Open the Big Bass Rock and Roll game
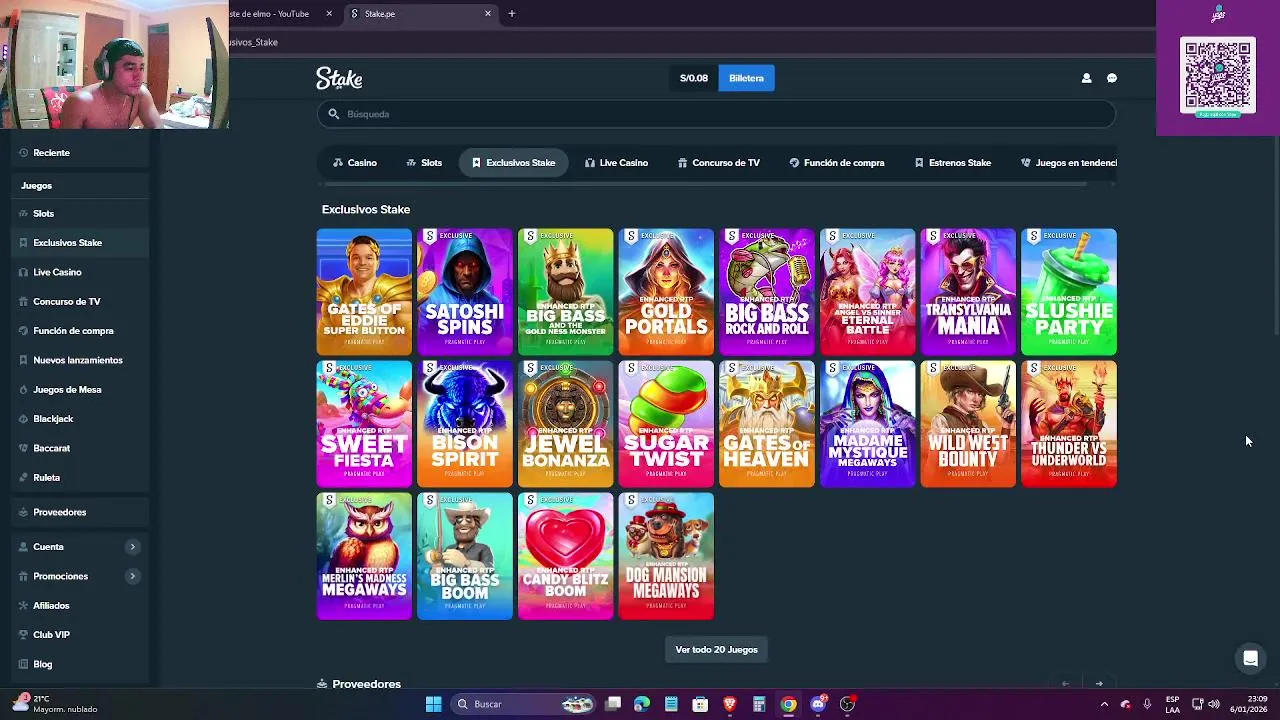The image size is (1280, 720). (x=767, y=292)
